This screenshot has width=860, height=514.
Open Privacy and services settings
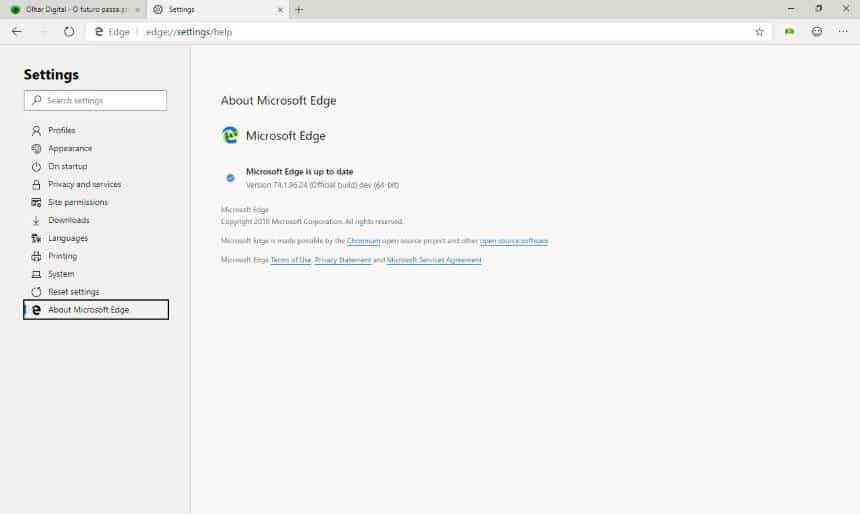click(84, 184)
